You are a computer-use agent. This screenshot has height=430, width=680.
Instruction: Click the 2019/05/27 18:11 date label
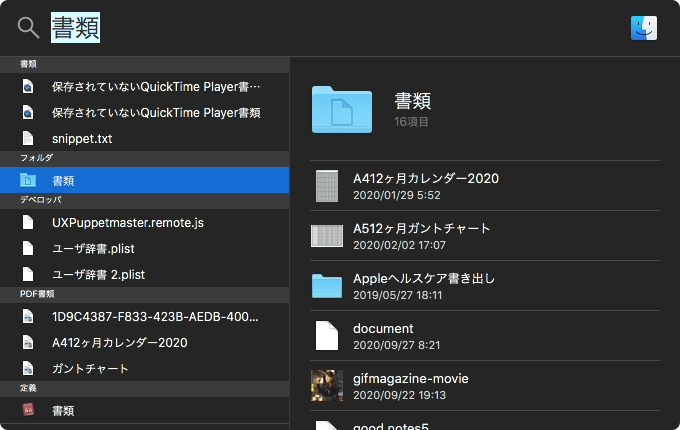[398, 295]
